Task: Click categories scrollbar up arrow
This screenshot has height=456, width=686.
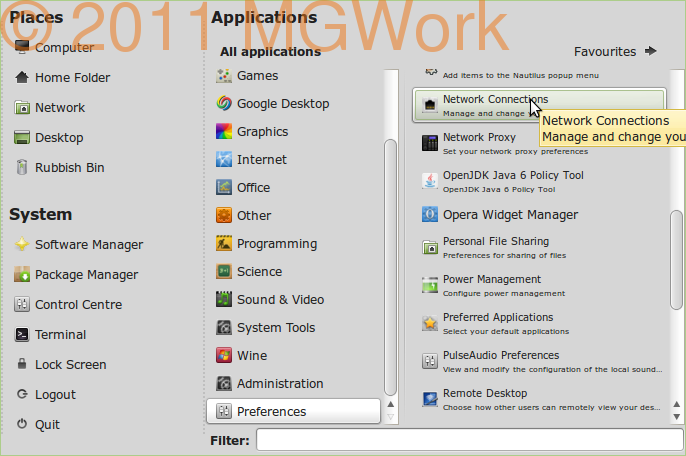Action: click(x=391, y=404)
